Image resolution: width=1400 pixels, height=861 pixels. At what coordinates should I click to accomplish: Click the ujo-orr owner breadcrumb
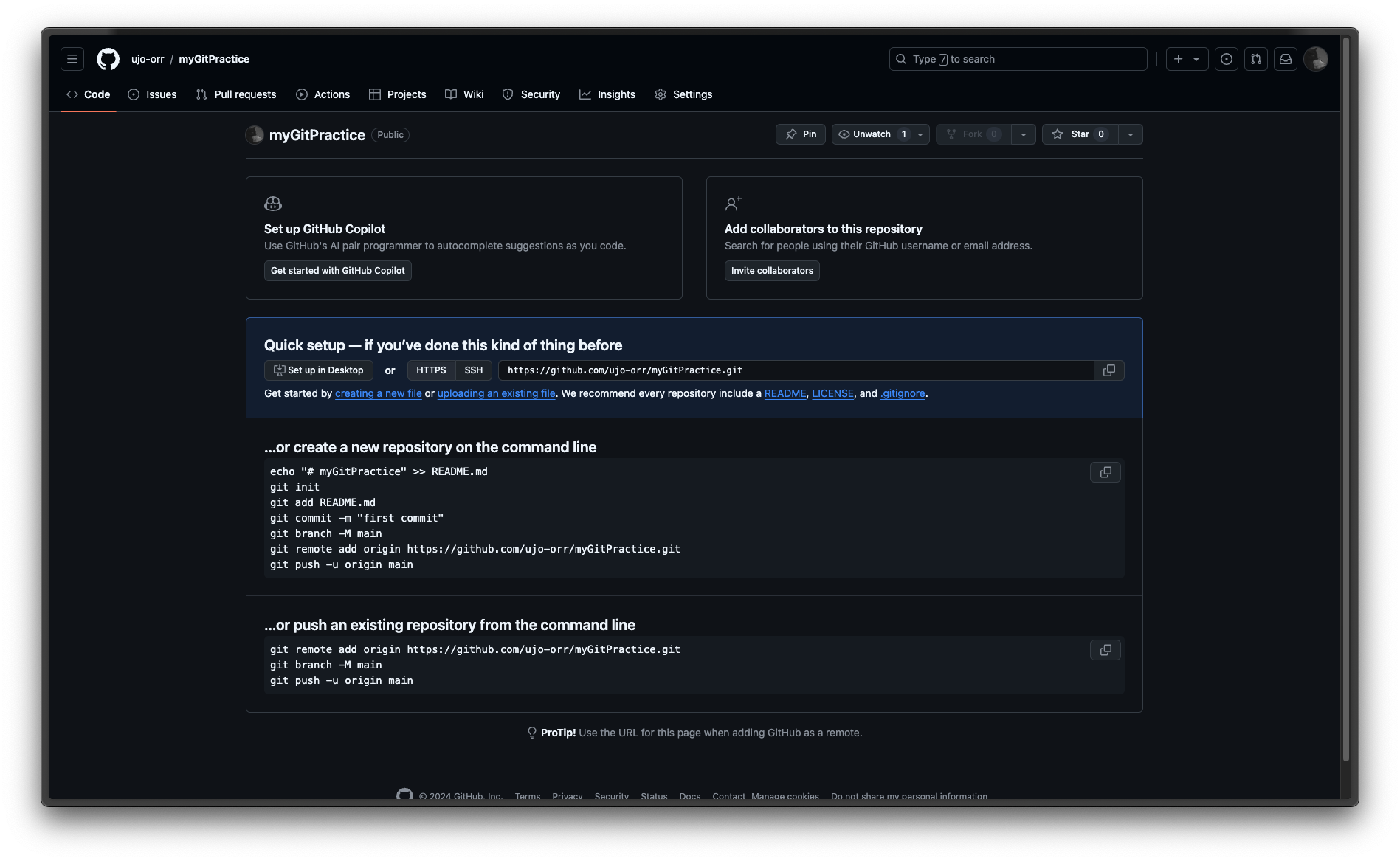pyautogui.click(x=148, y=59)
